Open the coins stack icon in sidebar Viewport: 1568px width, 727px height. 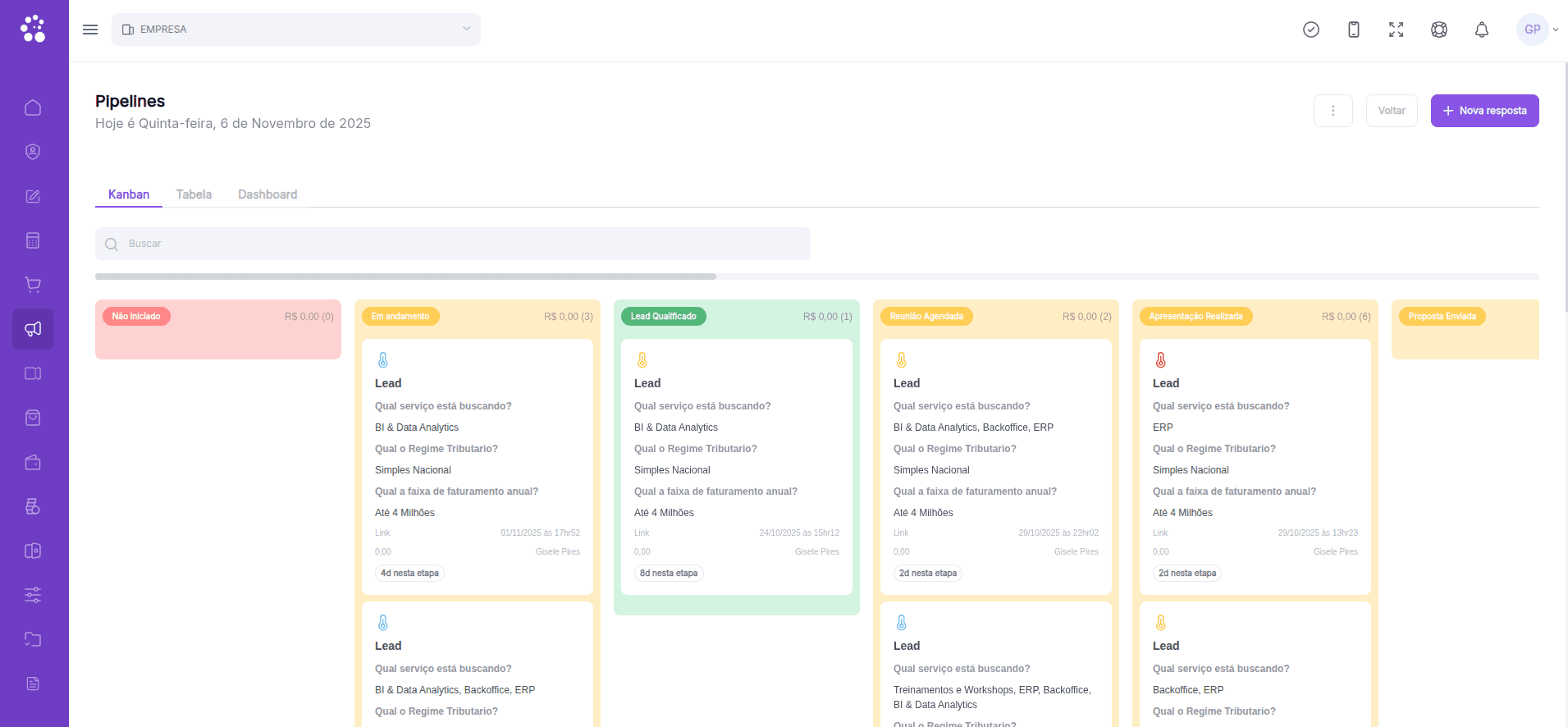[x=33, y=506]
